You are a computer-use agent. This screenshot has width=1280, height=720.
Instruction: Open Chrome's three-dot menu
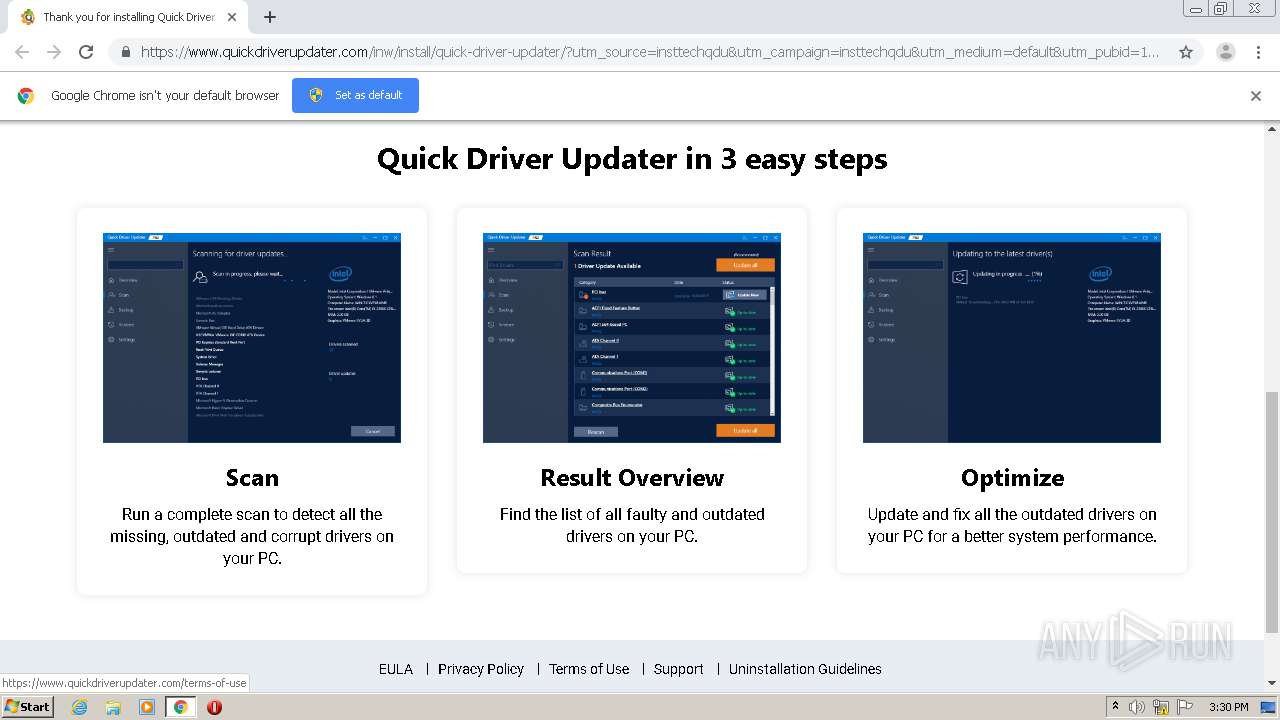point(1258,52)
